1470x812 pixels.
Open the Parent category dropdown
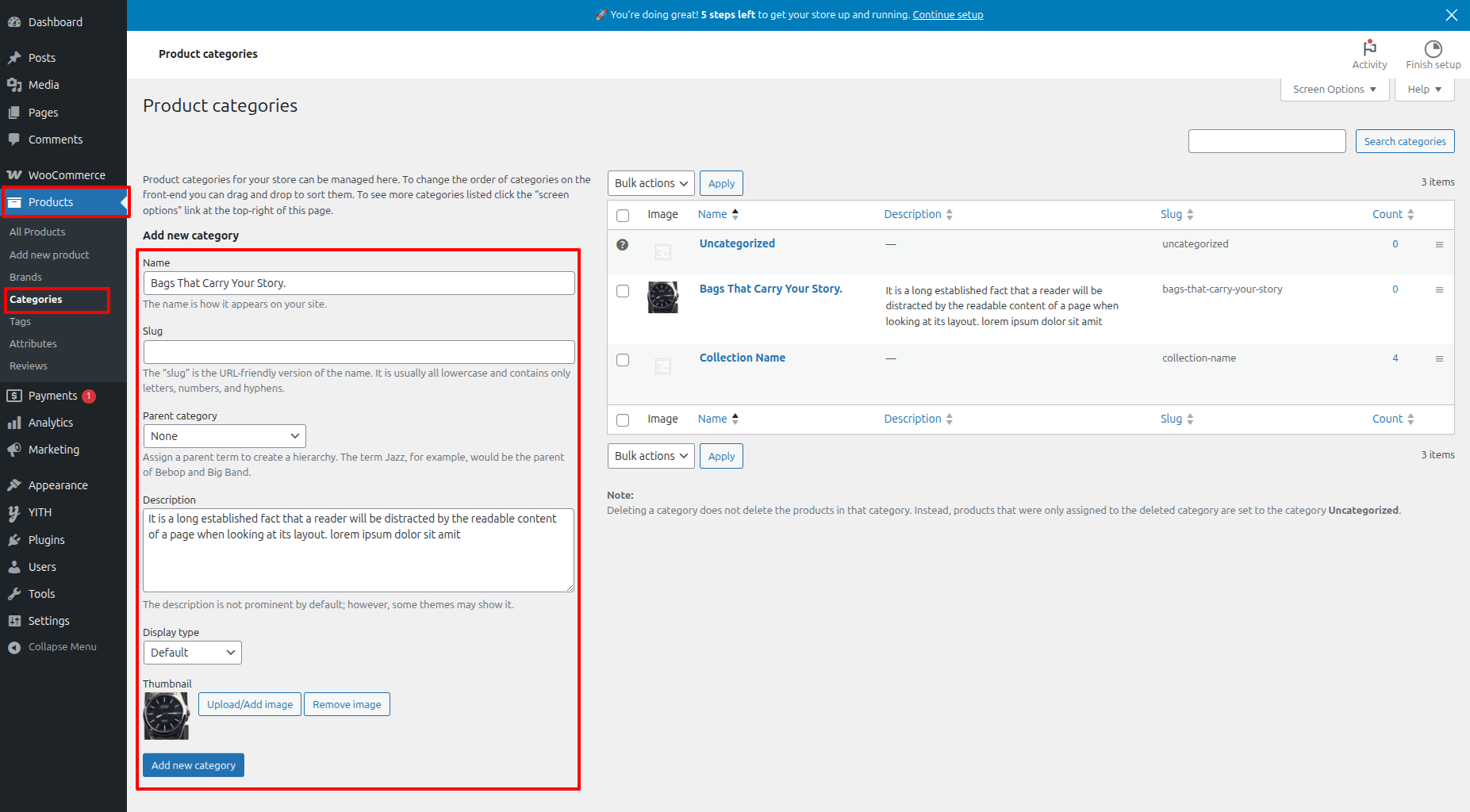[225, 436]
